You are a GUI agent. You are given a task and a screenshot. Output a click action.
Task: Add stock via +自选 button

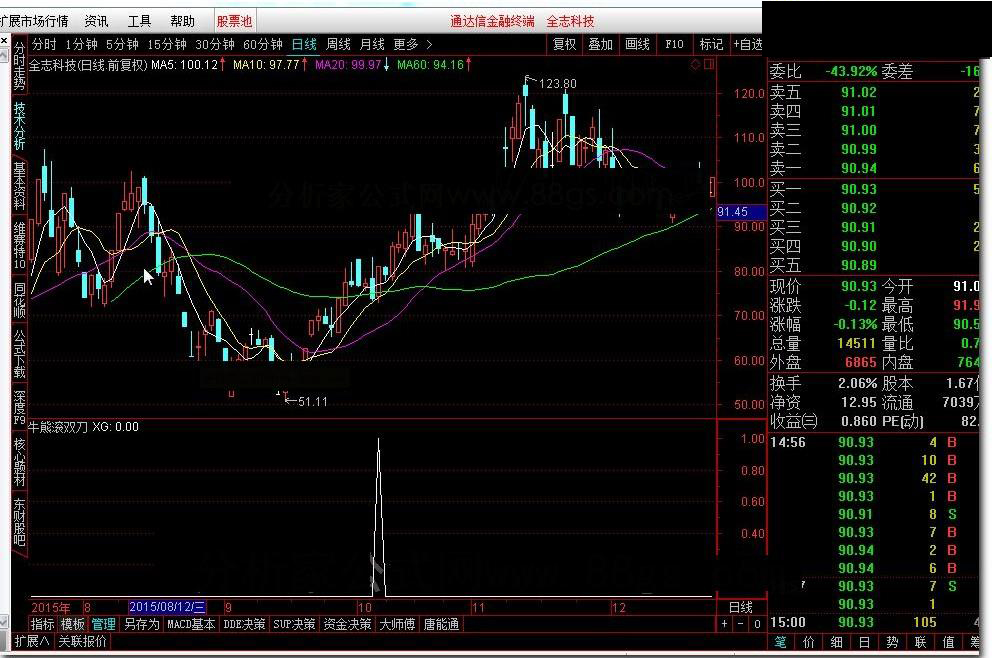(747, 44)
